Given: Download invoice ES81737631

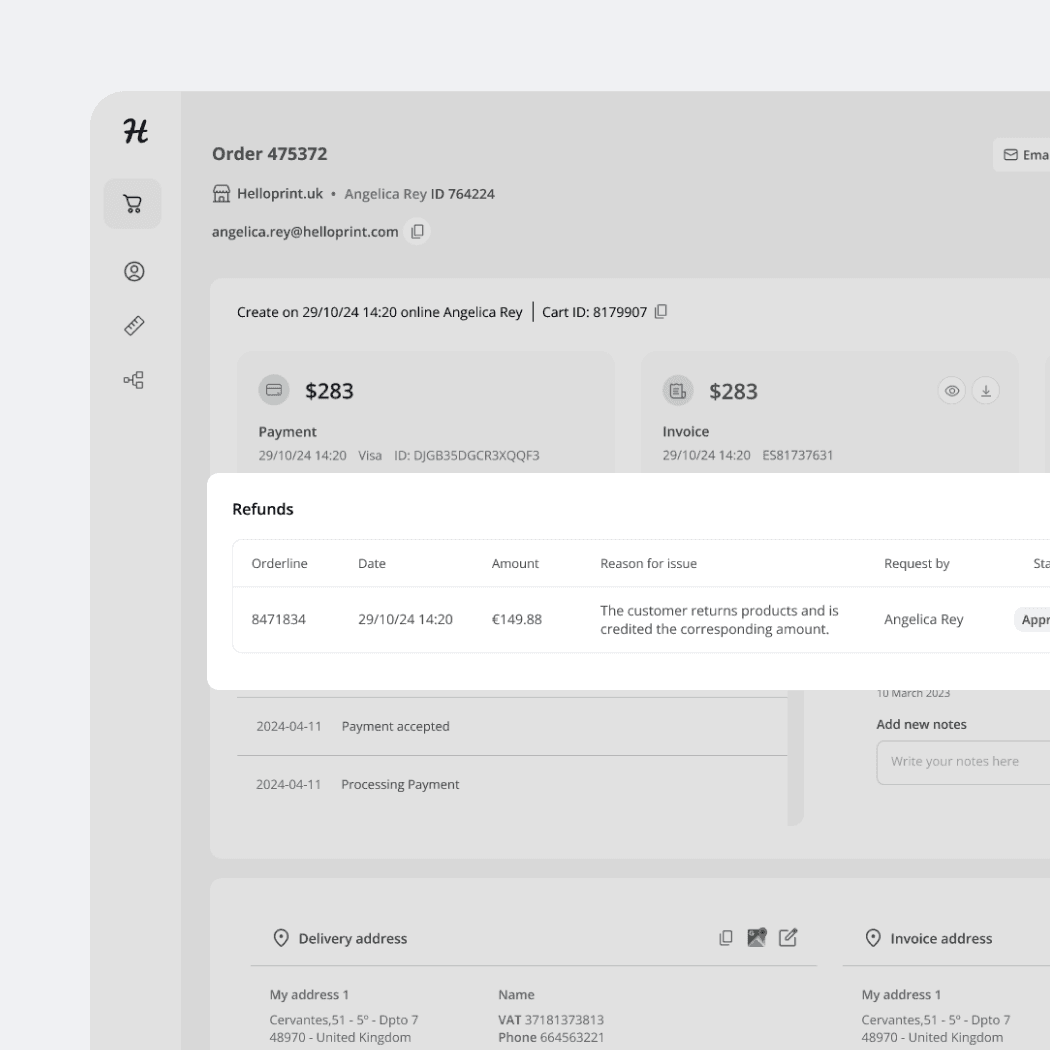Looking at the screenshot, I should click(986, 390).
